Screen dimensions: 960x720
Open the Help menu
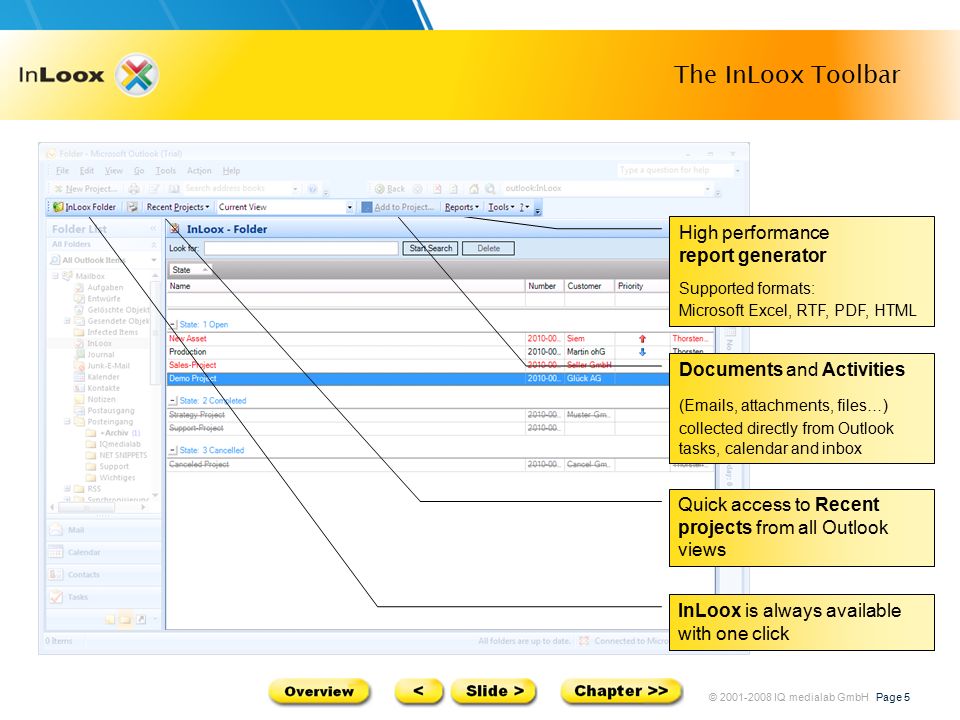click(231, 171)
